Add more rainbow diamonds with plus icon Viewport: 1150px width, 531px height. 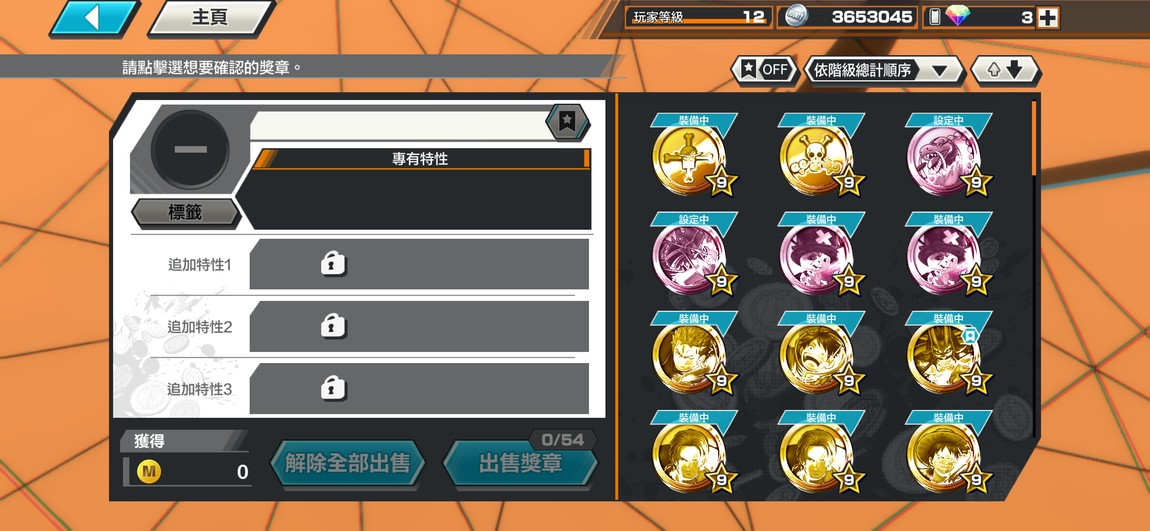click(x=1047, y=18)
